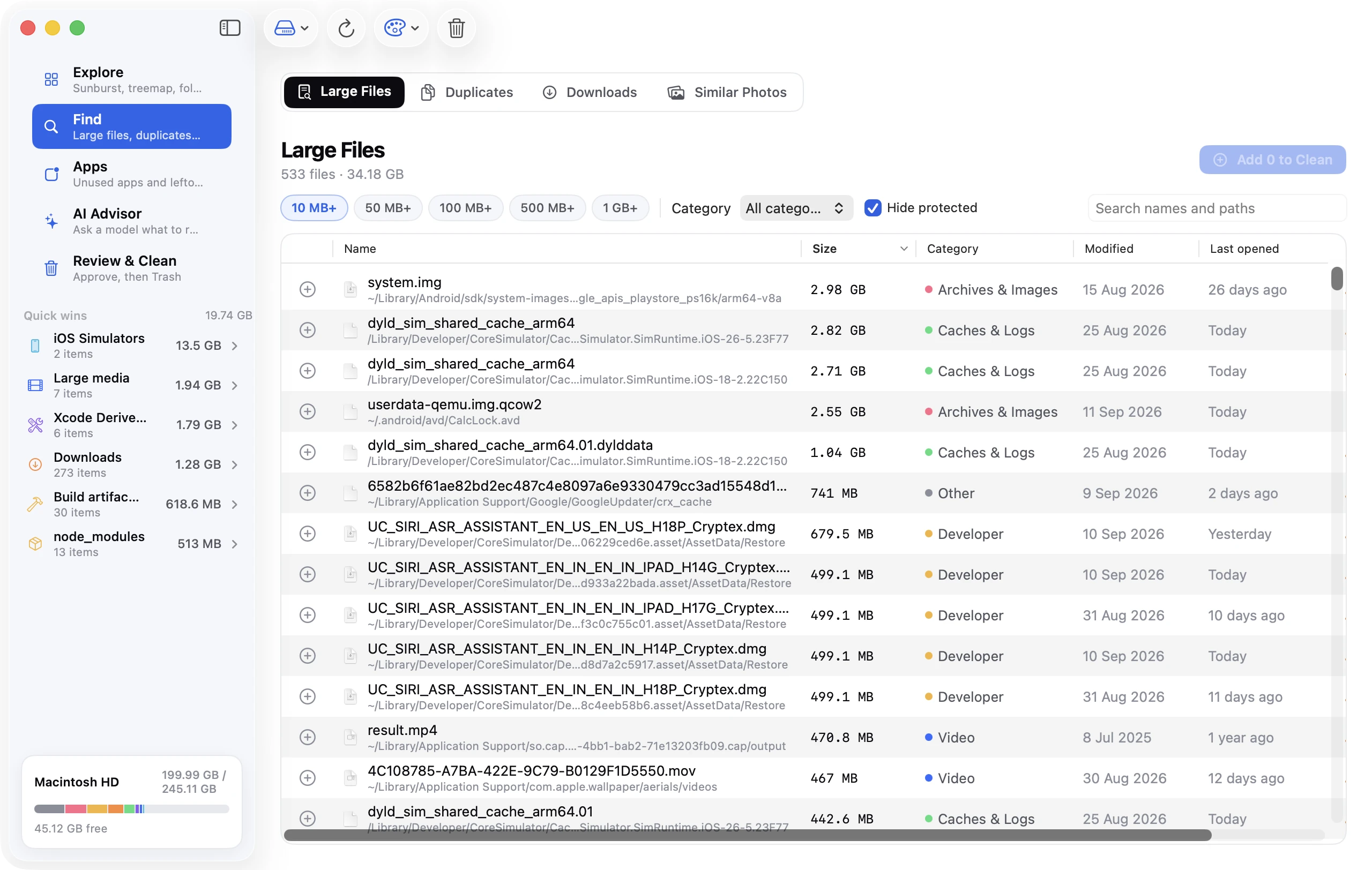1372x870 pixels.
Task: Expand the Xcode Derived quick win
Action: tap(234, 425)
